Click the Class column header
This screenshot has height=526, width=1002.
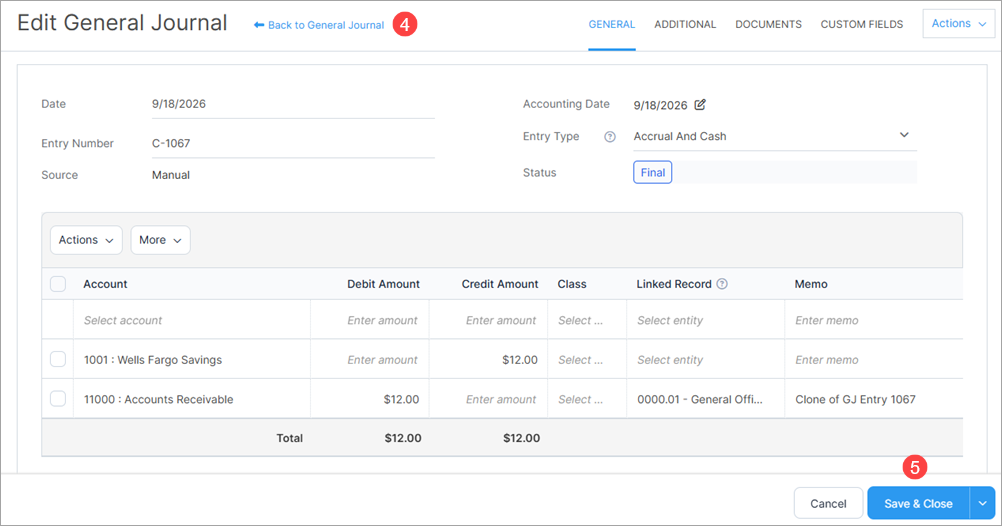point(572,284)
